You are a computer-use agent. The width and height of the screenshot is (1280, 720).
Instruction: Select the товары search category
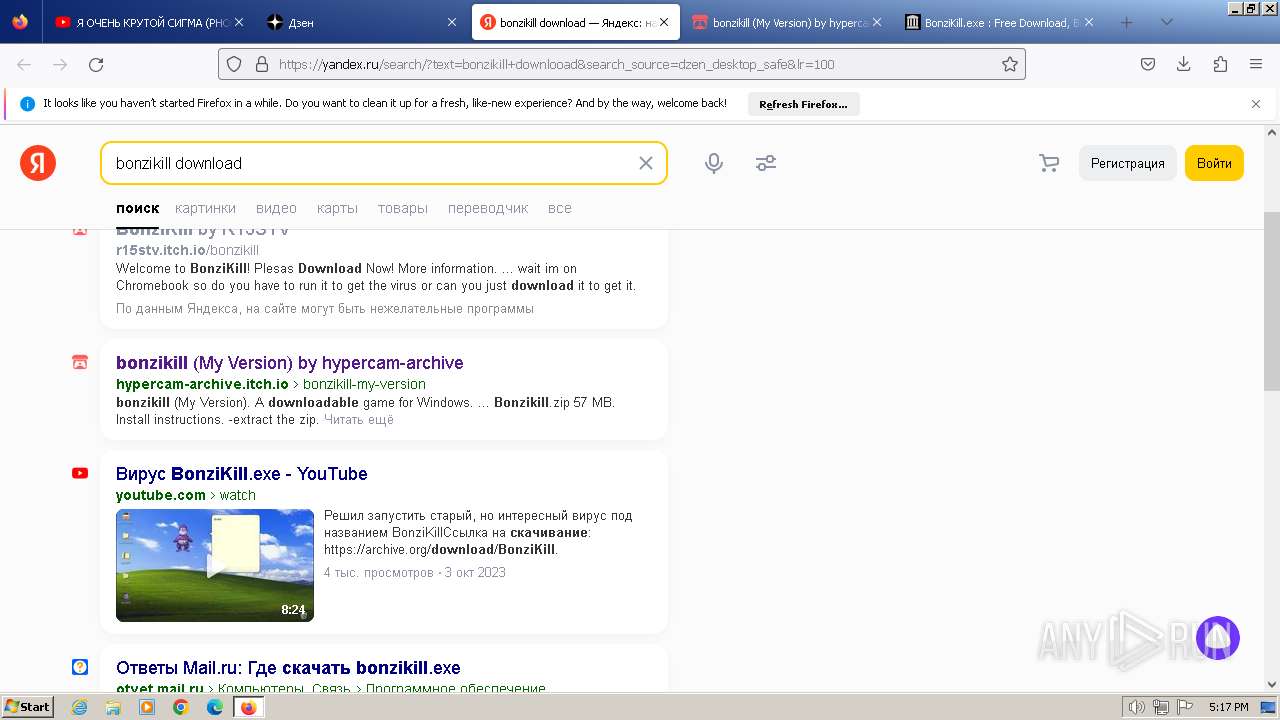[403, 208]
